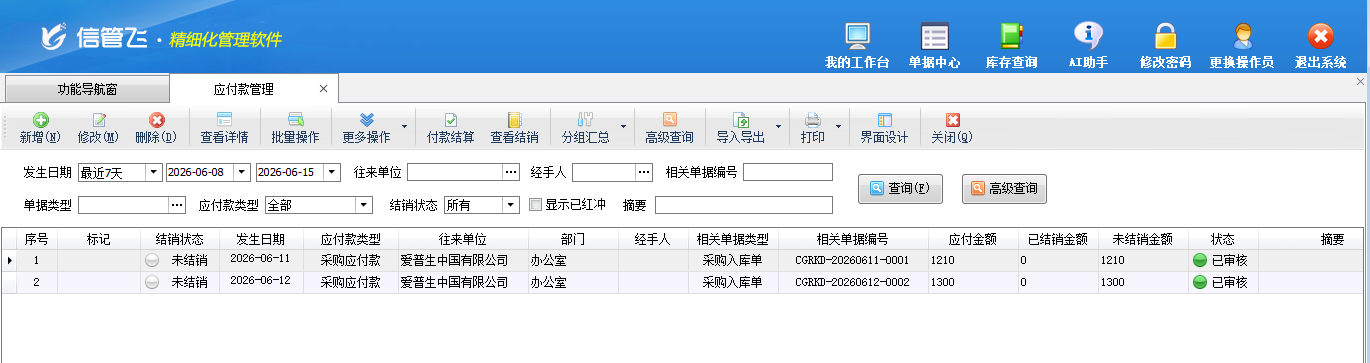This screenshot has width=1370, height=363.
Task: Click 界面设计 interface design
Action: (x=884, y=128)
